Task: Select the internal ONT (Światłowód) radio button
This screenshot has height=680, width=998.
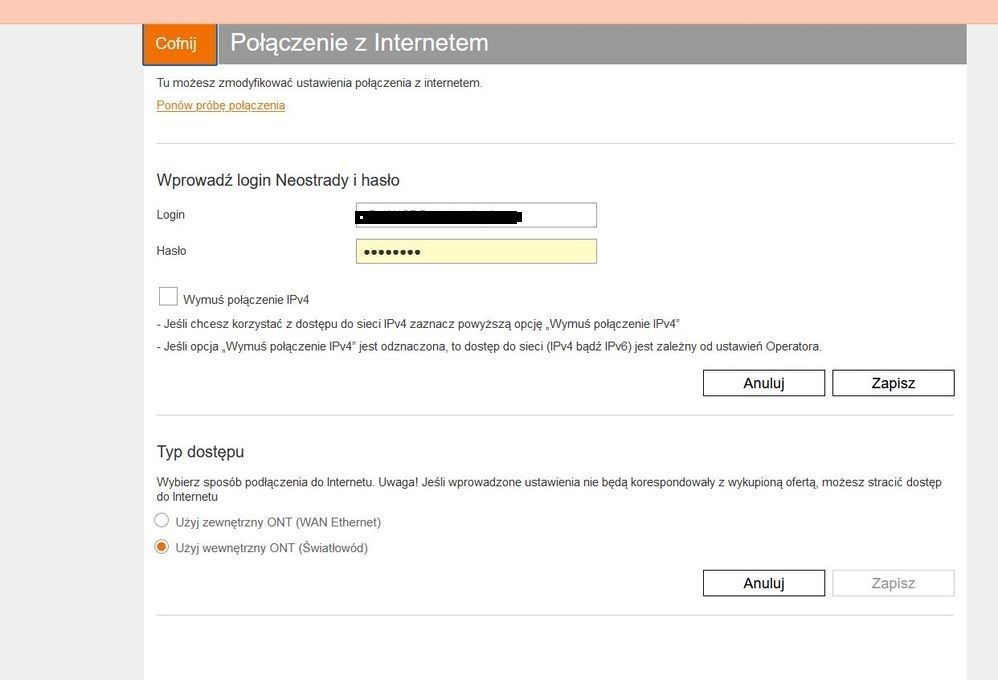Action: coord(162,547)
